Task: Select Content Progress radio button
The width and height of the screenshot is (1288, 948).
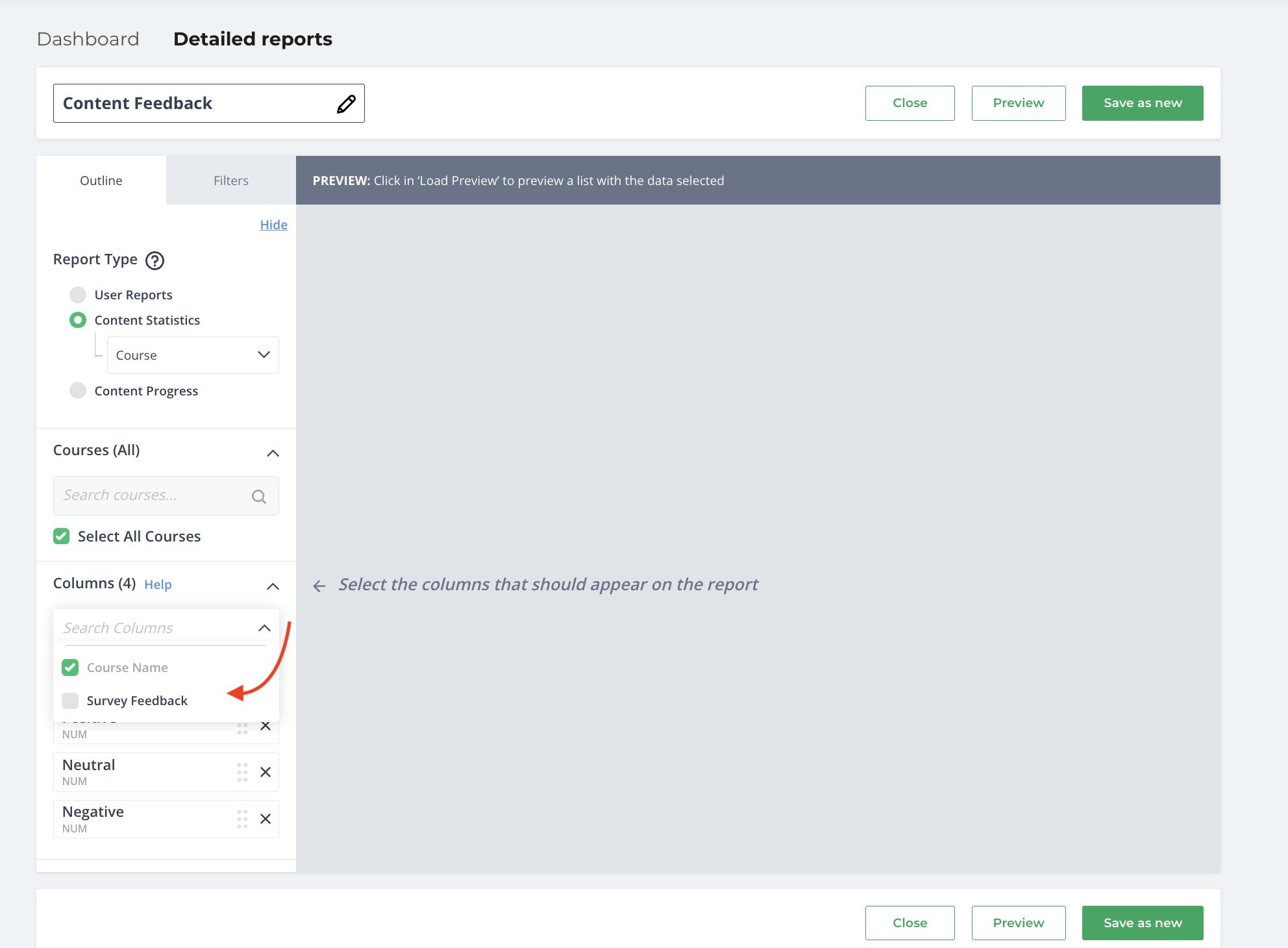Action: pyautogui.click(x=78, y=391)
